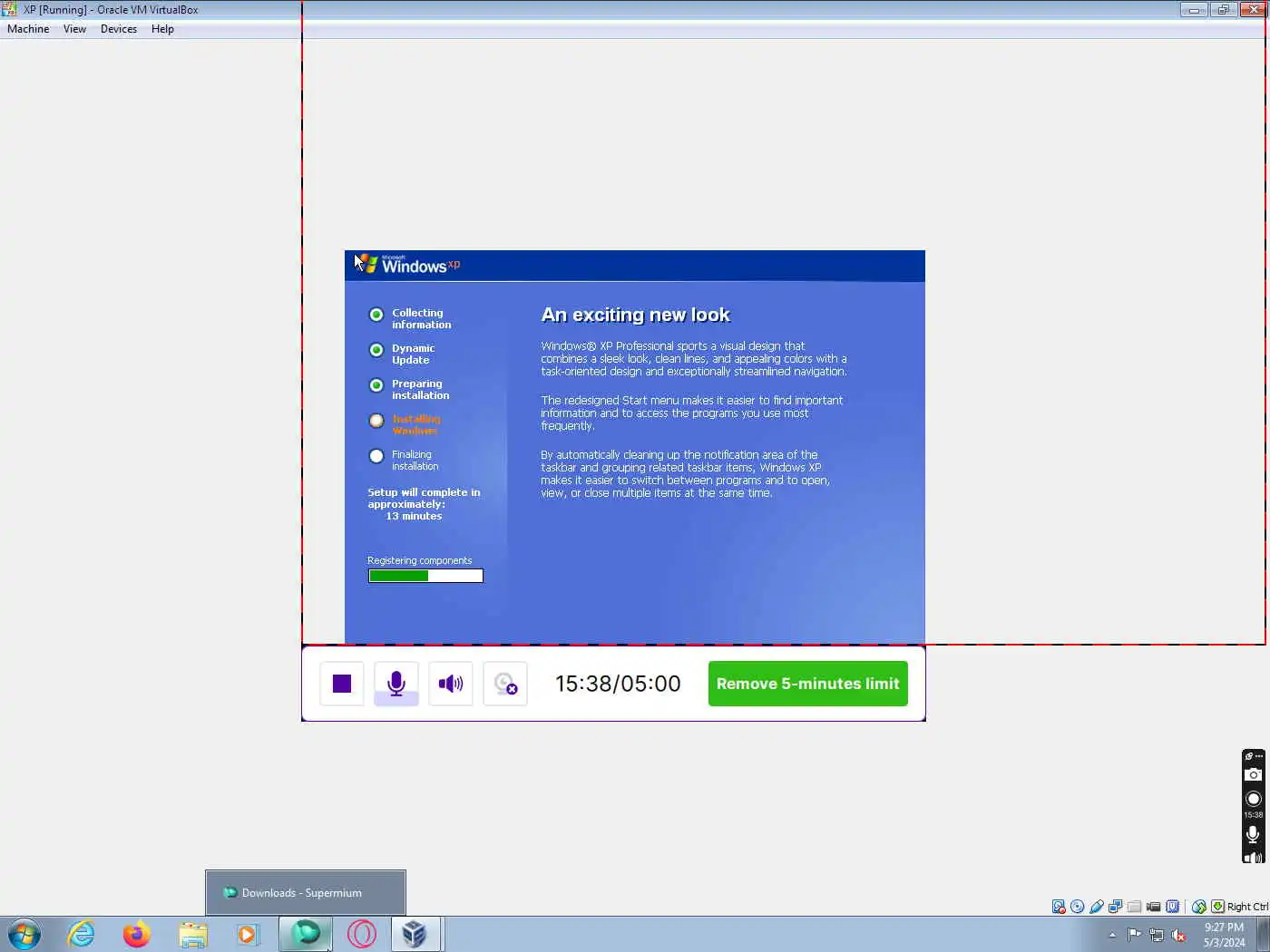Image resolution: width=1270 pixels, height=952 pixels.
Task: Click the CPU virtualization status icon
Action: 1173,907
